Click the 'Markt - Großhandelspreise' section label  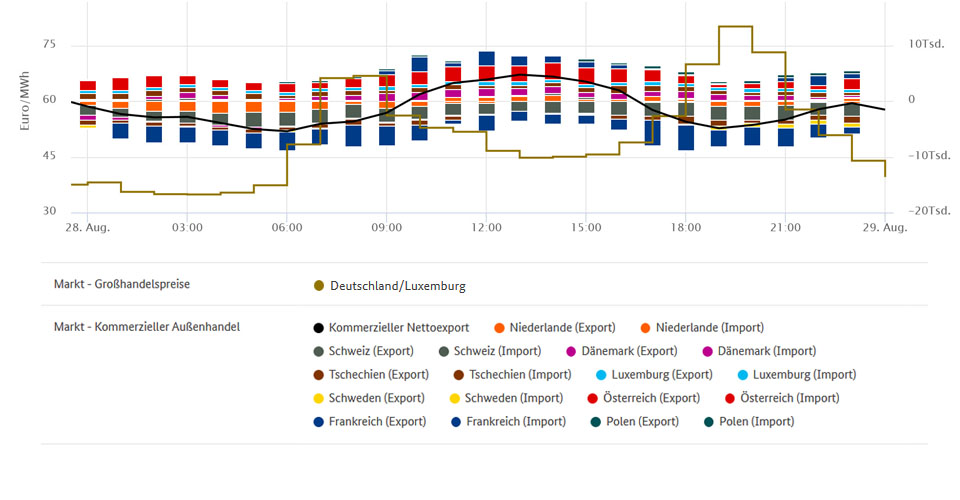122,284
